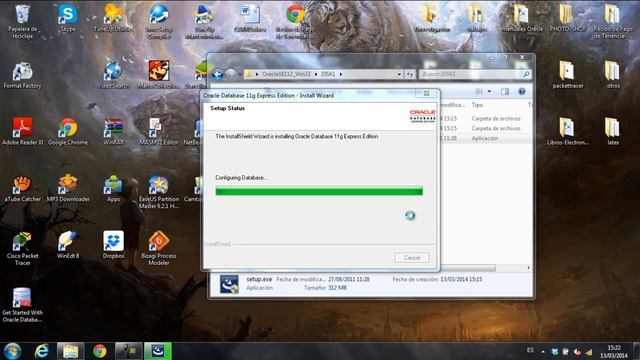Click DISK1 in the Explorer breadcrumb
The image size is (640, 360).
(328, 74)
